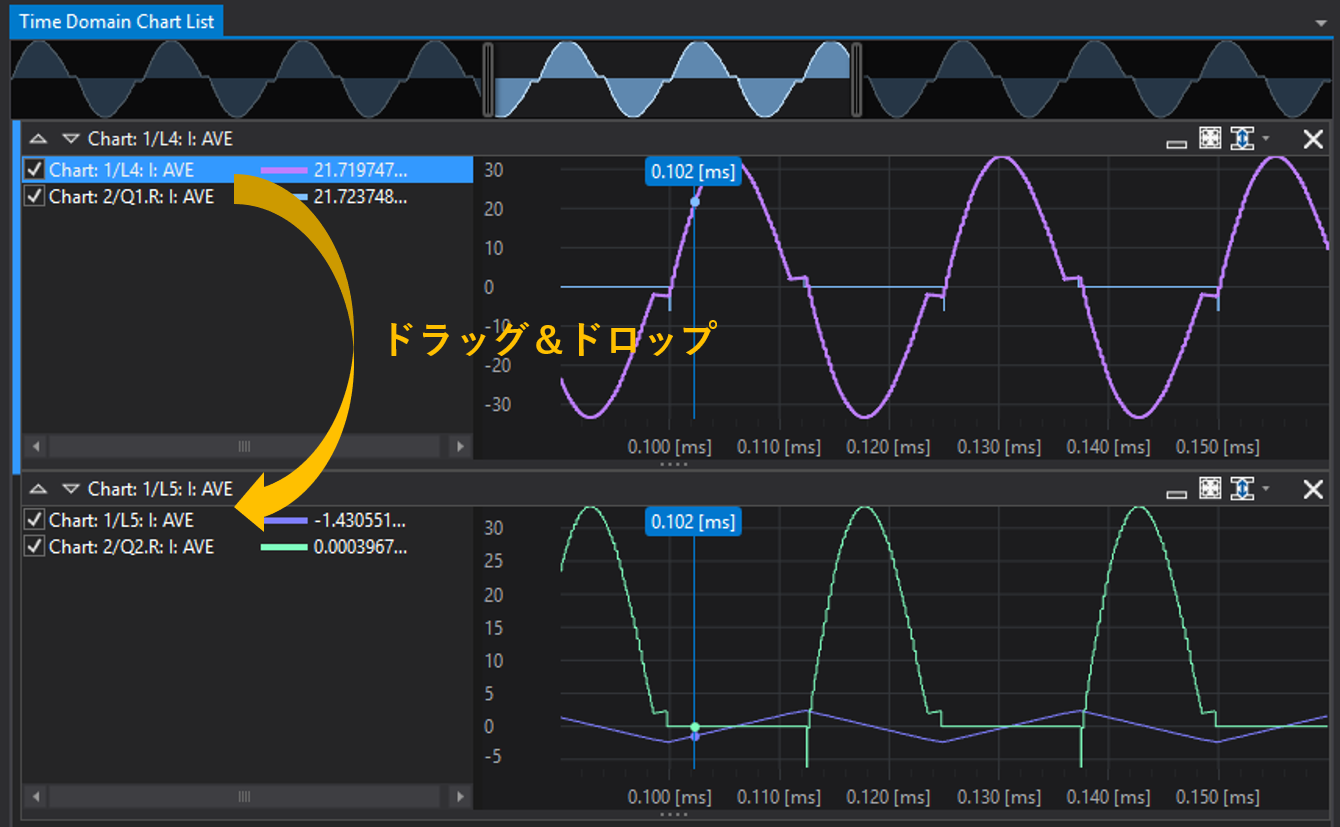1340x827 pixels.
Task: Click the purple color line of the L4 trace
Action: click(x=284, y=170)
